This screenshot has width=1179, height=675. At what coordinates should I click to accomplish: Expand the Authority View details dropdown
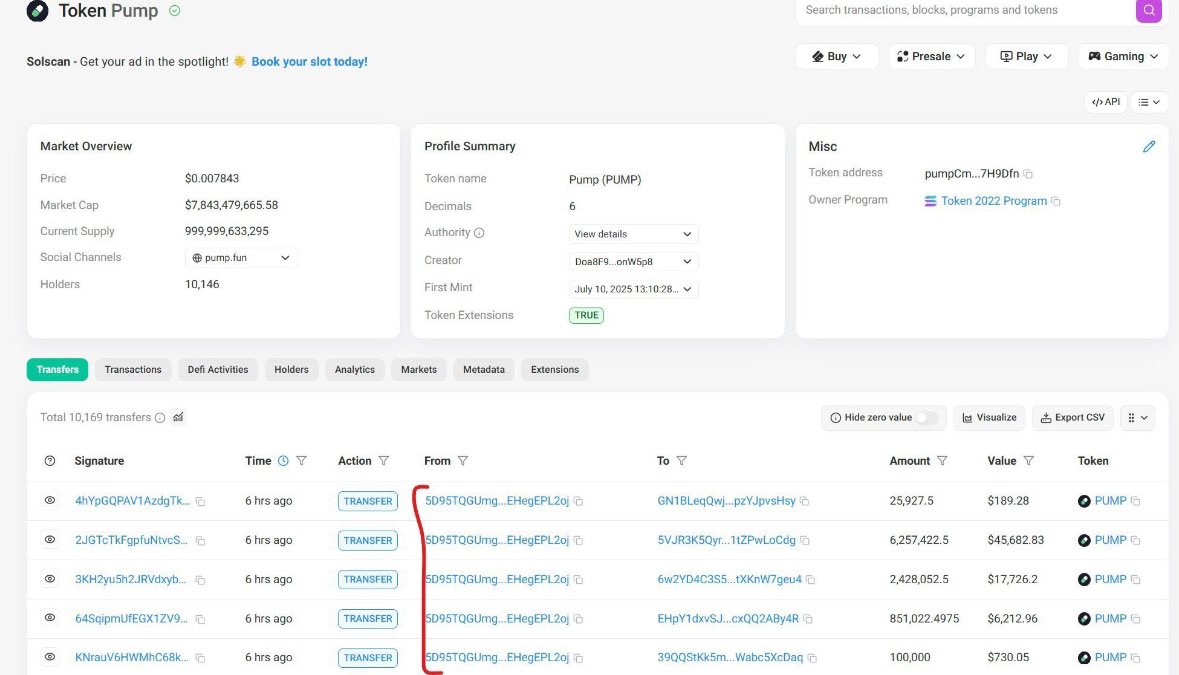(633, 233)
